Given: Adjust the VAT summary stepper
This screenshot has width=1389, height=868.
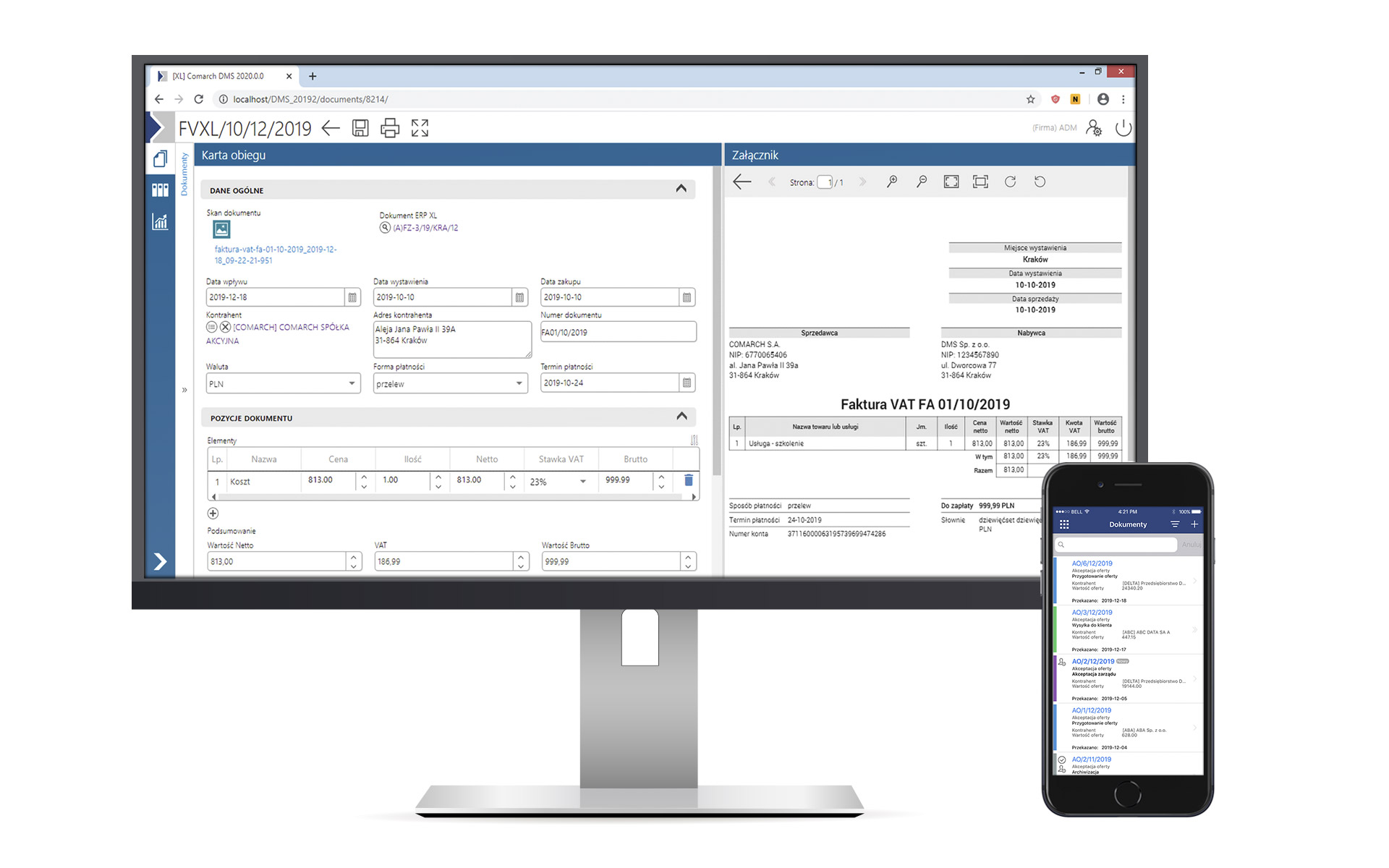Looking at the screenshot, I should (521, 561).
